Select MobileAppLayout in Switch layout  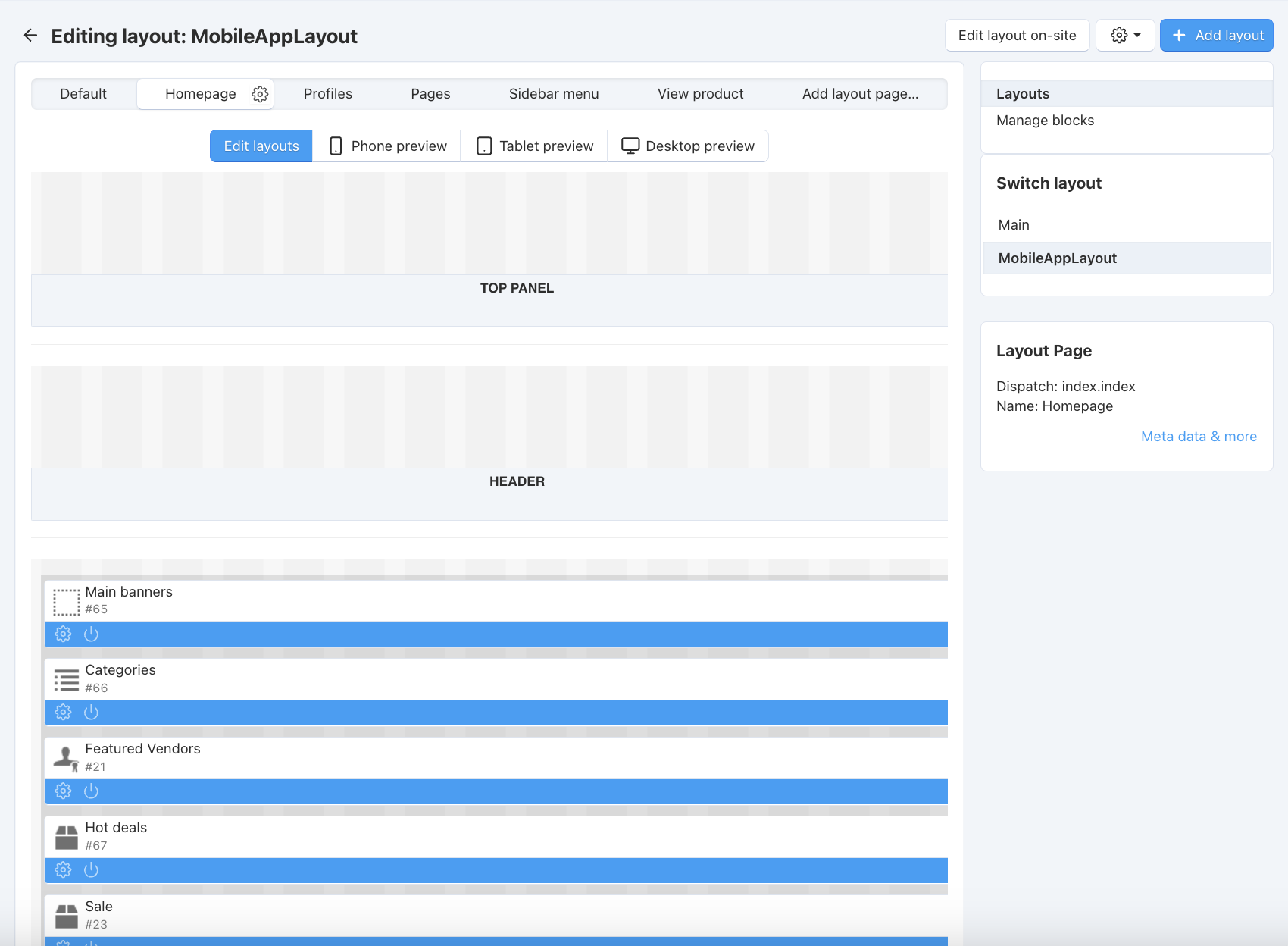pos(1127,258)
